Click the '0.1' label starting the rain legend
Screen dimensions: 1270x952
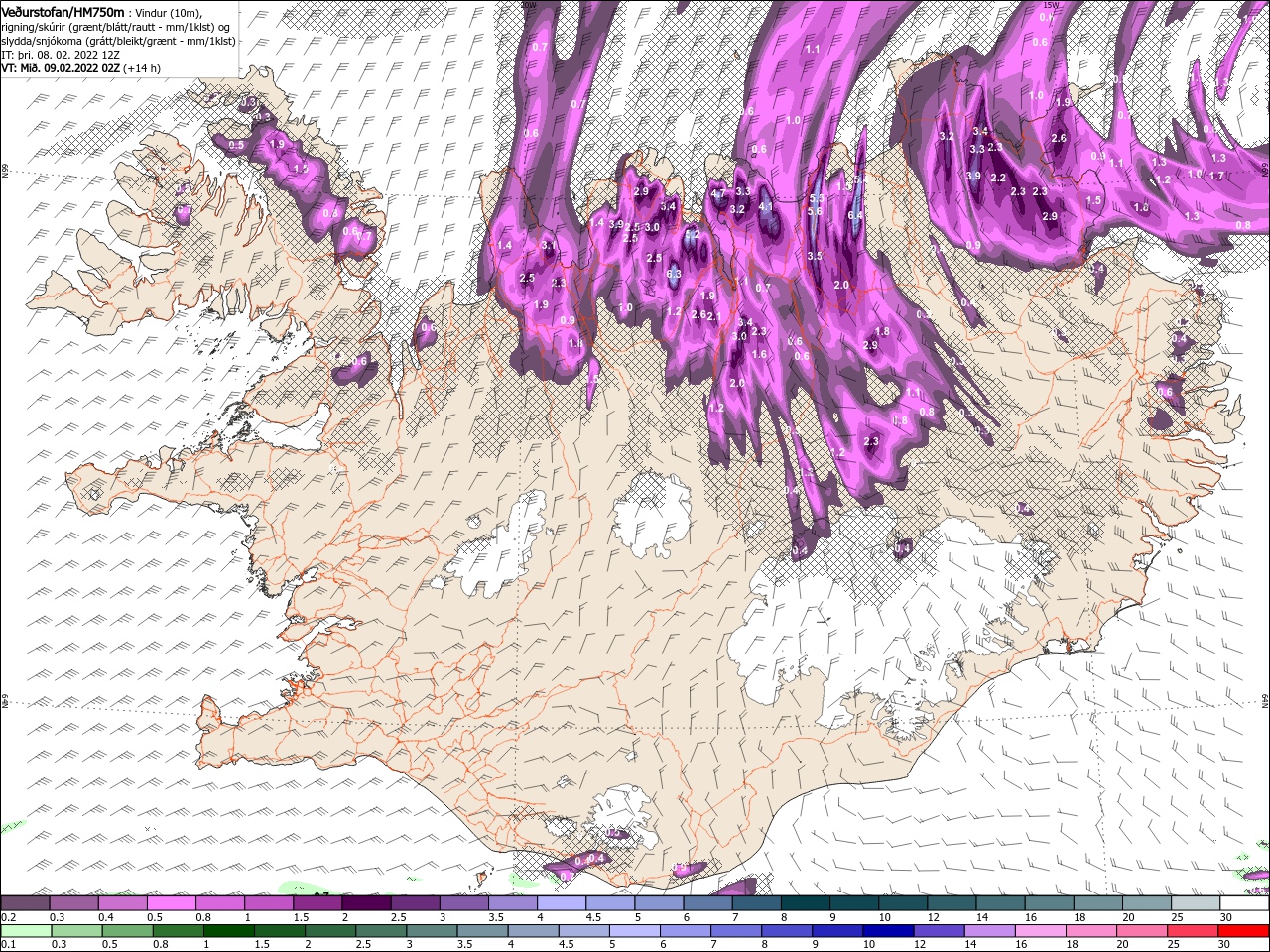click(x=8, y=945)
